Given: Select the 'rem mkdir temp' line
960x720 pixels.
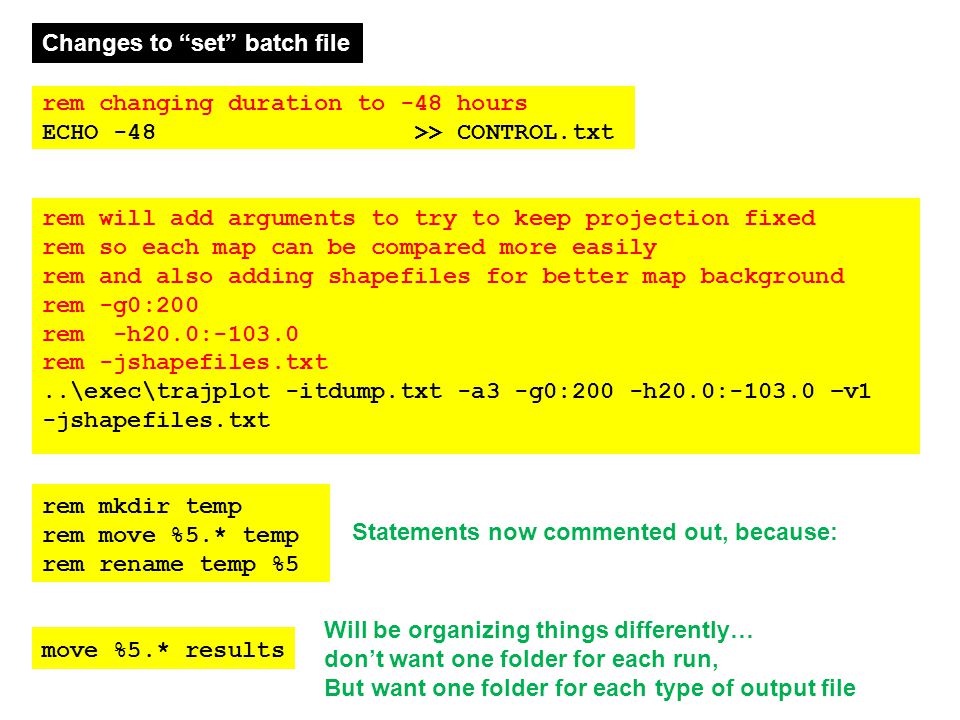Looking at the screenshot, I should coord(142,507).
